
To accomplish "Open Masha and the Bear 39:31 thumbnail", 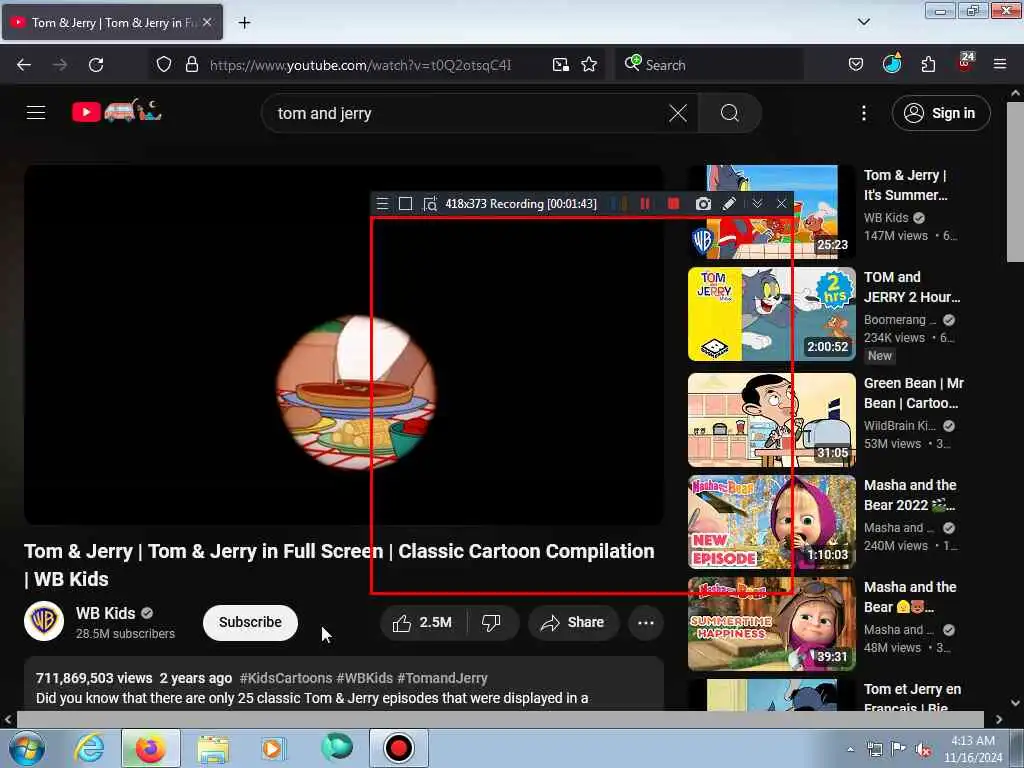I will [771, 624].
